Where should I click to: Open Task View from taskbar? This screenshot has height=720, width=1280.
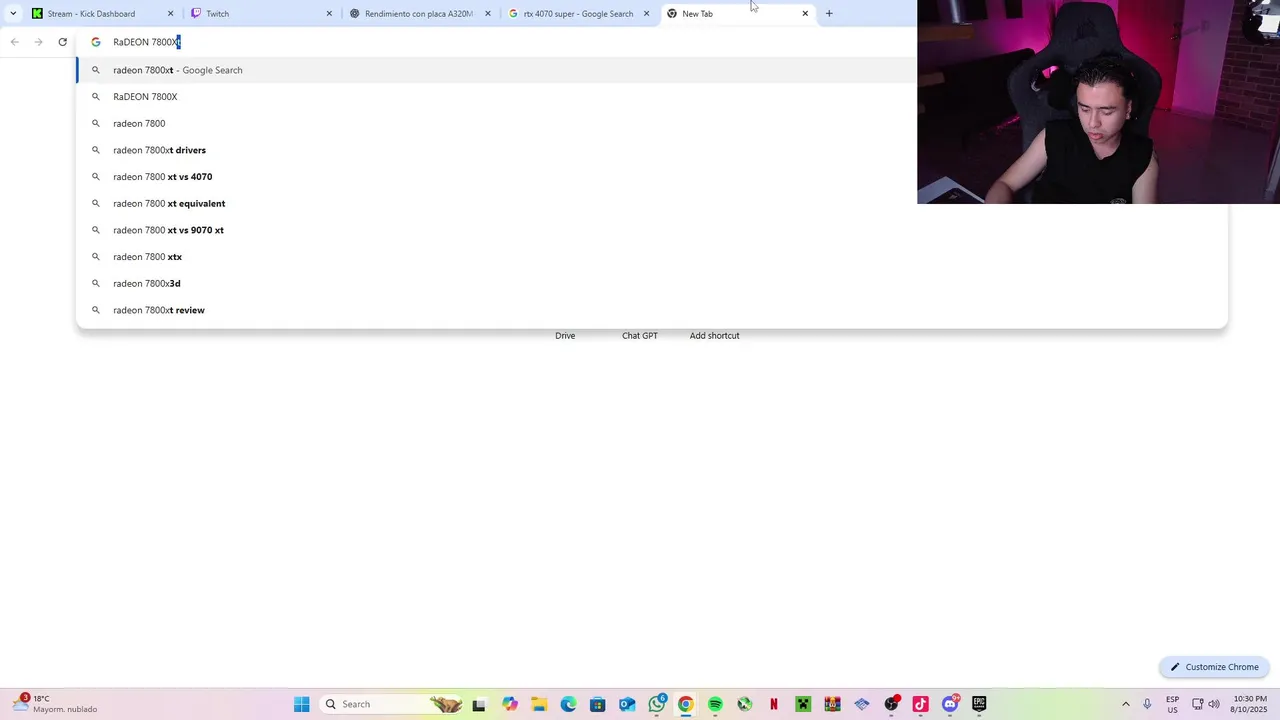coord(479,704)
